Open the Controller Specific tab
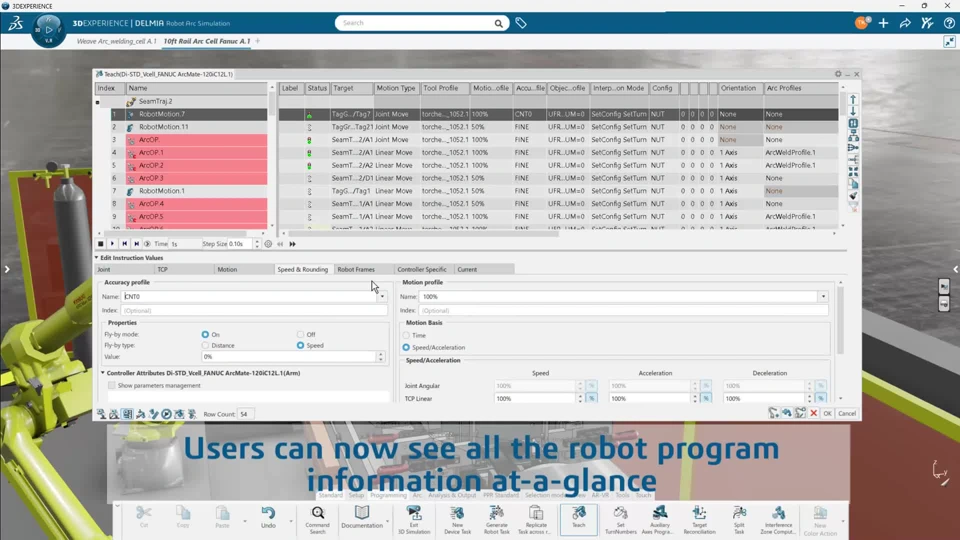960x540 pixels. (x=422, y=269)
